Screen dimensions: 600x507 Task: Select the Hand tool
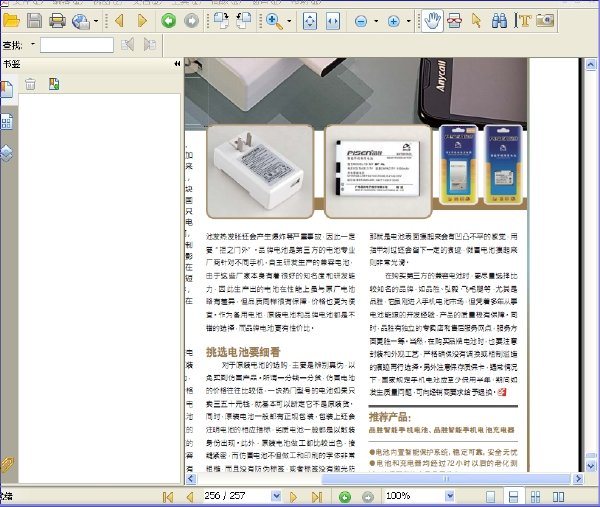[432, 21]
